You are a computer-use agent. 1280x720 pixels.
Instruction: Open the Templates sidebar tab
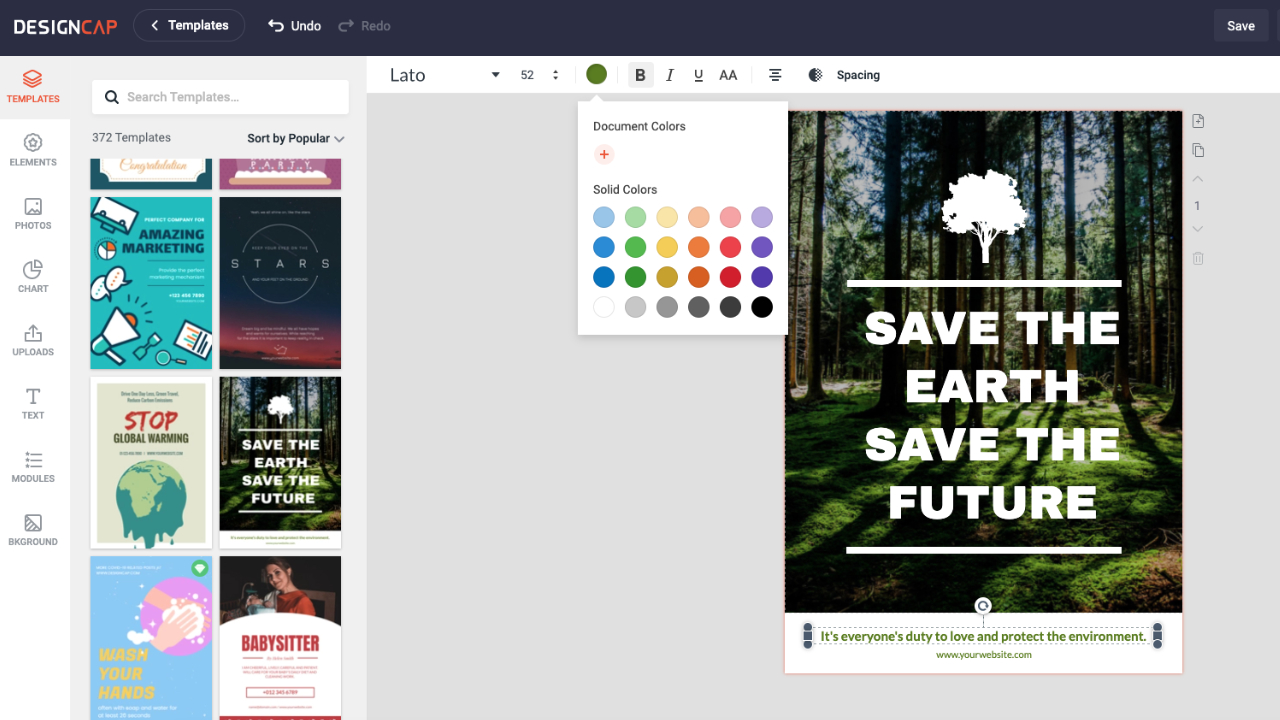pyautogui.click(x=33, y=87)
